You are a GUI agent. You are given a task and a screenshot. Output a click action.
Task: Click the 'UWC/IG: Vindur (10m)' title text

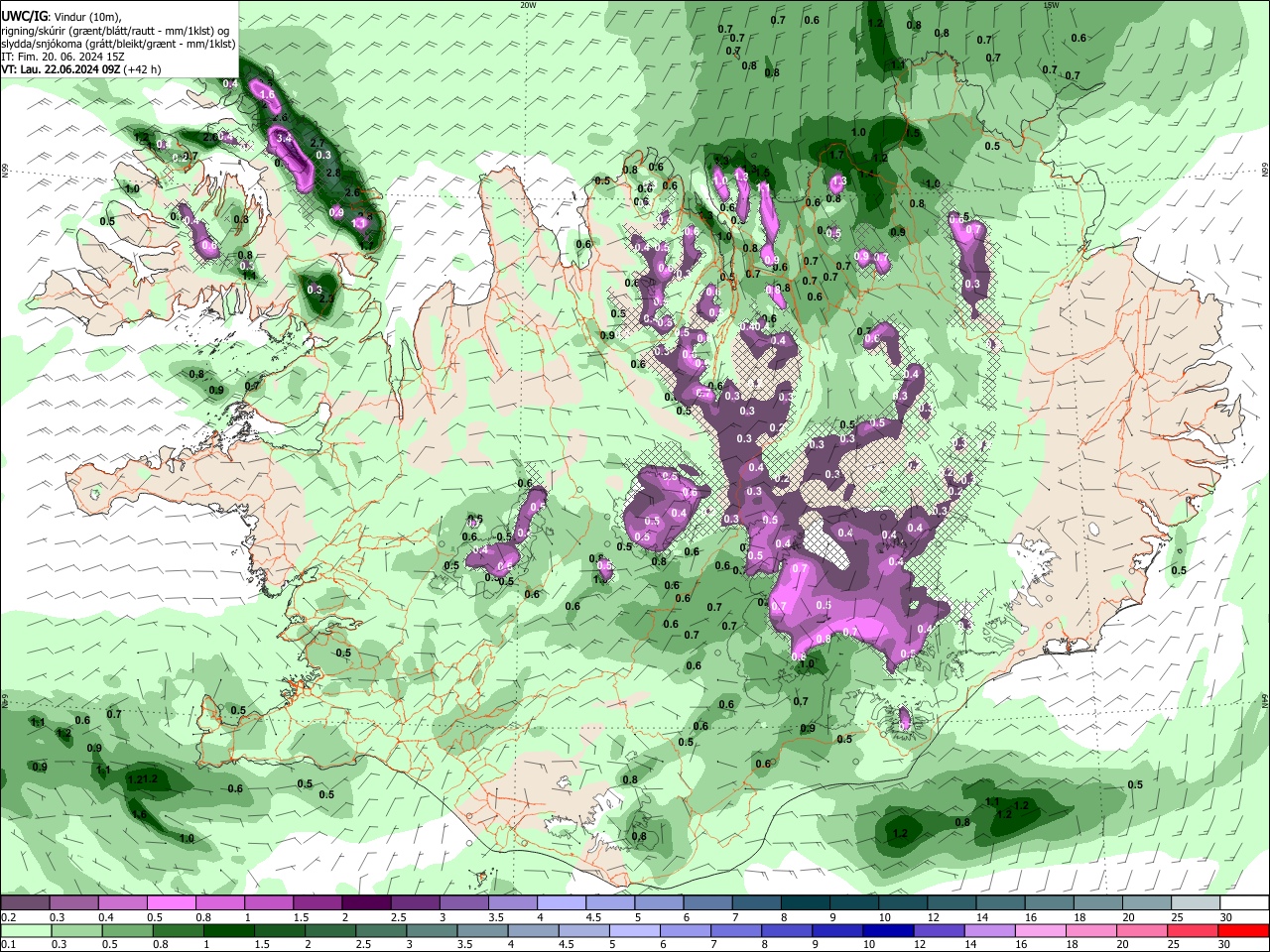point(61,16)
